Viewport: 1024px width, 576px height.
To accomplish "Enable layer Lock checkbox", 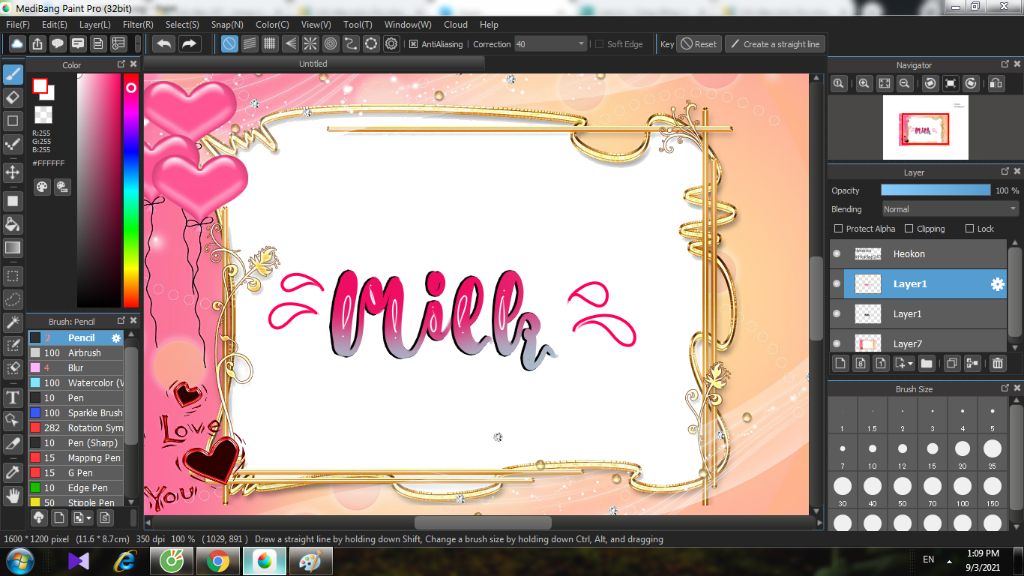I will tap(970, 229).
